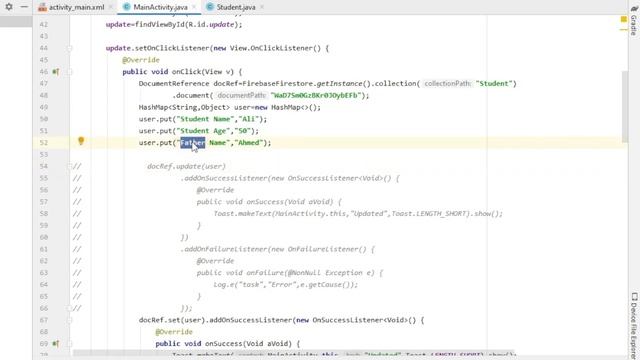This screenshot has height=360, width=640.
Task: Click the override gutter icon on line 69
Action: (56, 344)
